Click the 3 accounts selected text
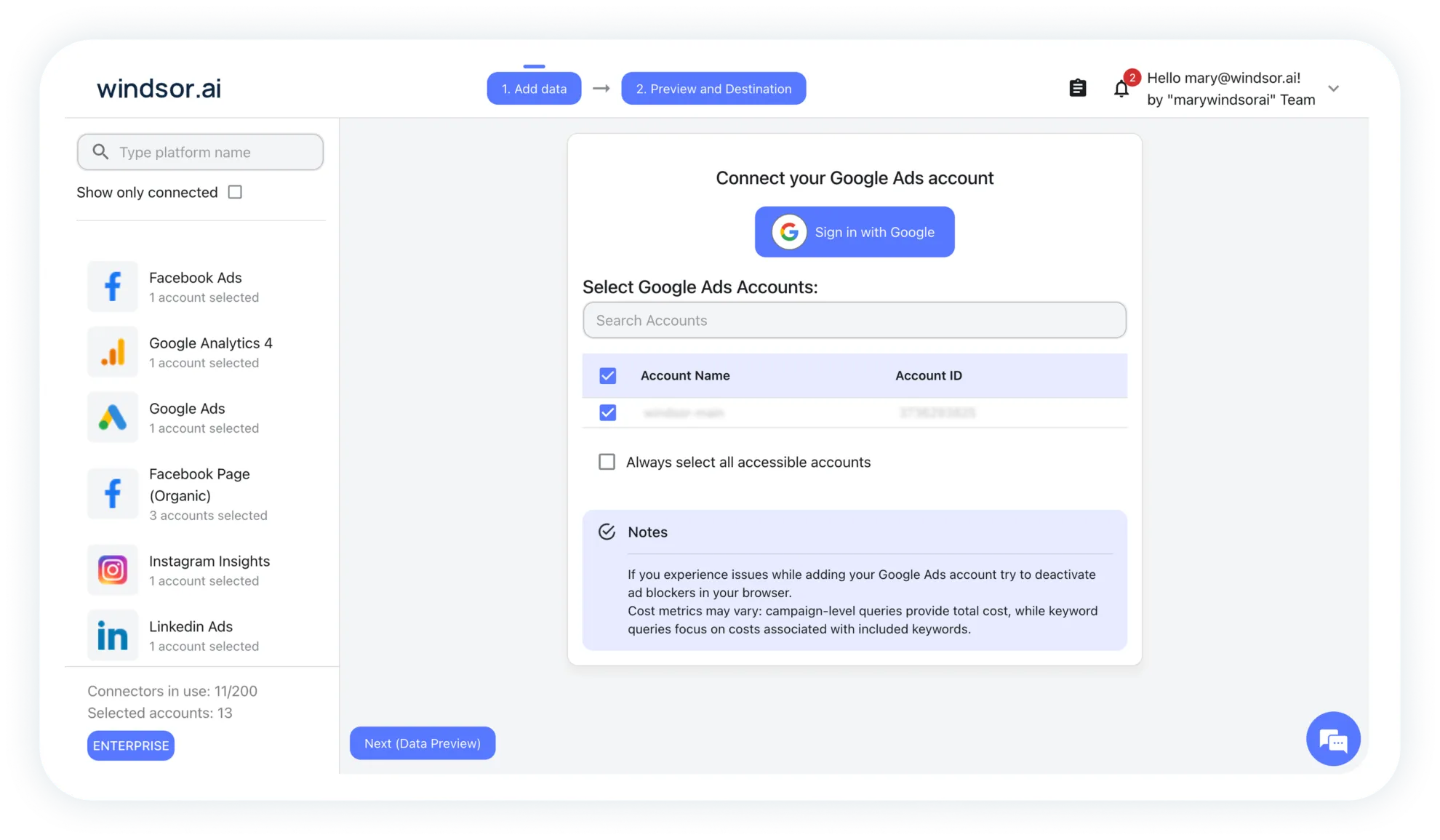The image size is (1440, 840). click(x=208, y=516)
